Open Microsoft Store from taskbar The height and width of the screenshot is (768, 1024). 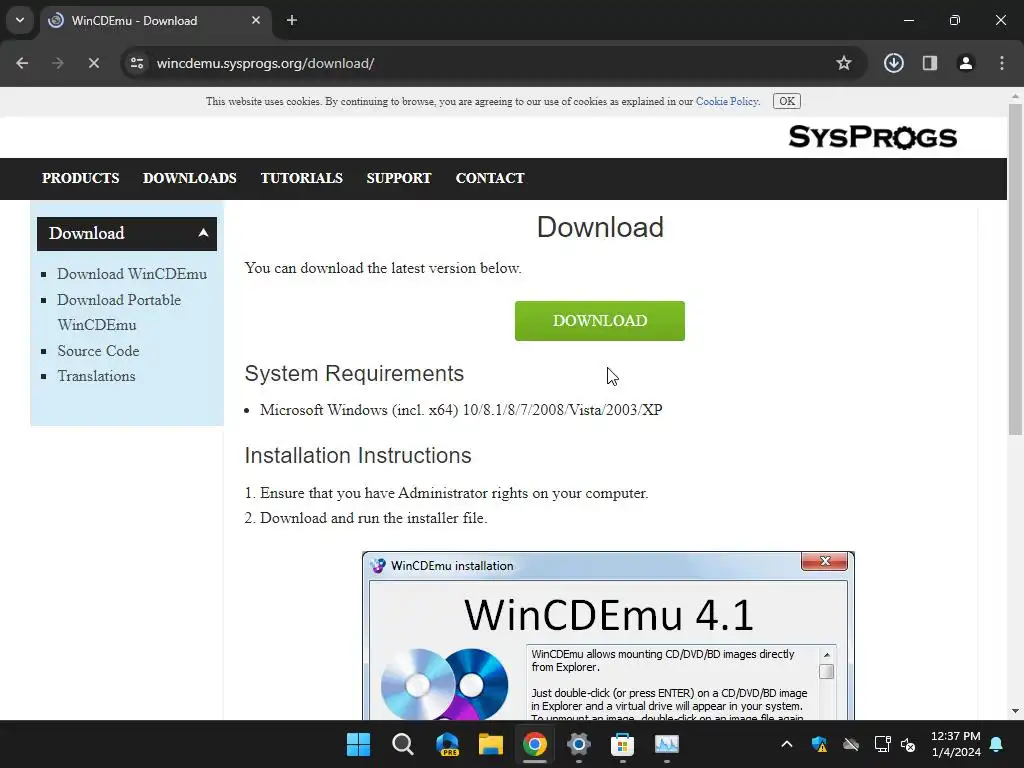click(x=622, y=744)
